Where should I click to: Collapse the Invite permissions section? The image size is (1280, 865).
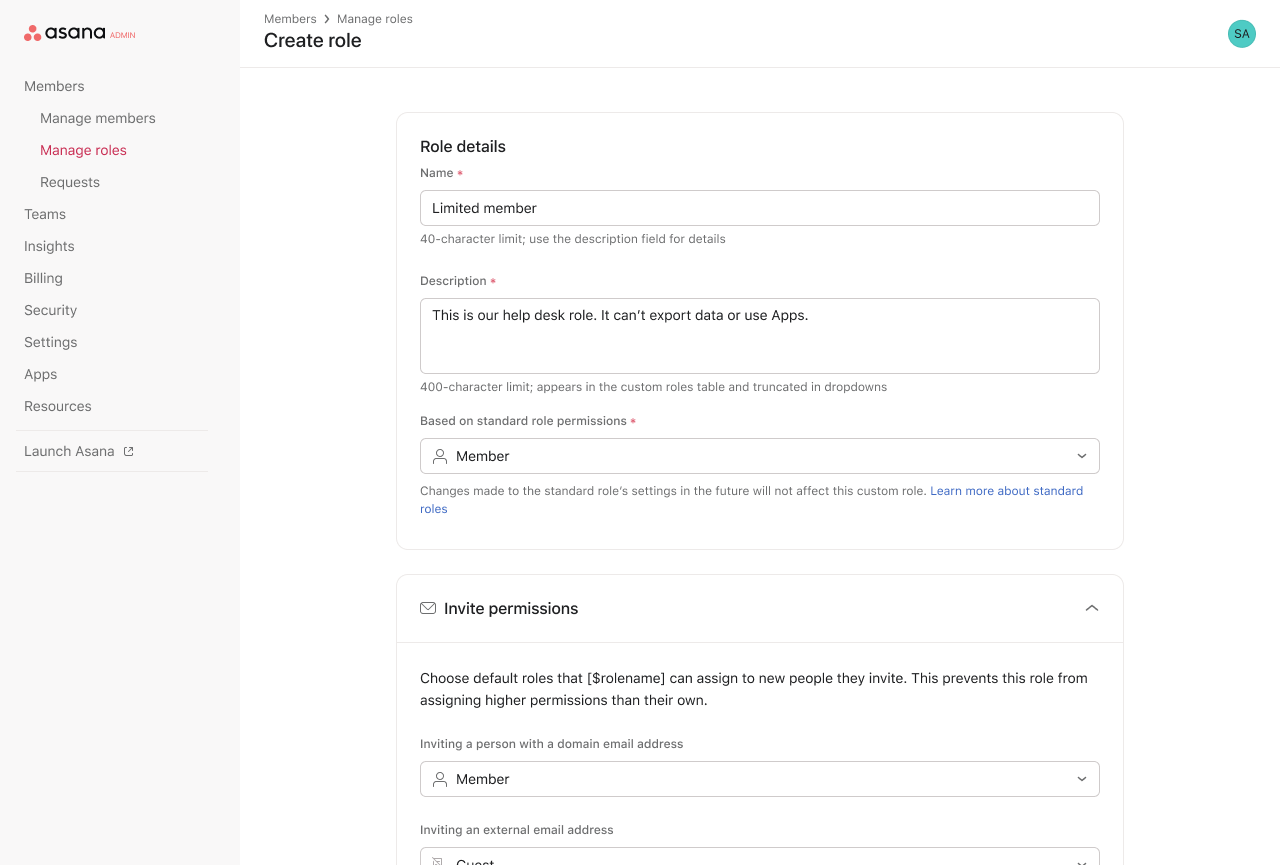point(1091,608)
